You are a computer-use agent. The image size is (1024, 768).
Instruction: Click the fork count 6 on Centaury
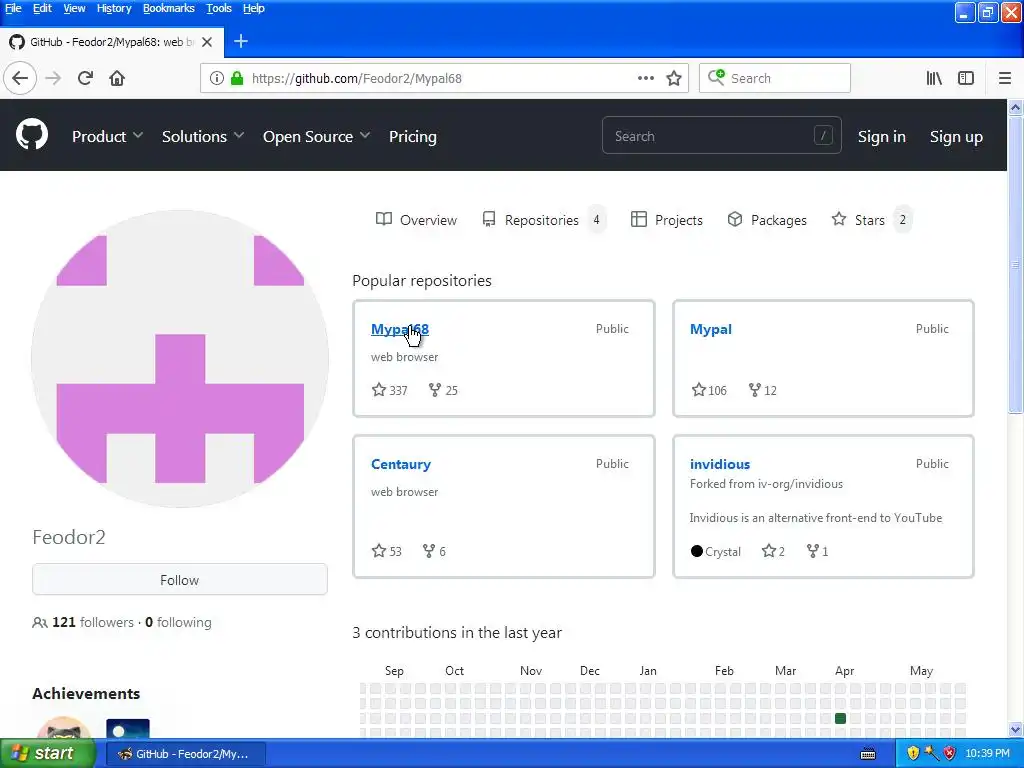tap(434, 551)
